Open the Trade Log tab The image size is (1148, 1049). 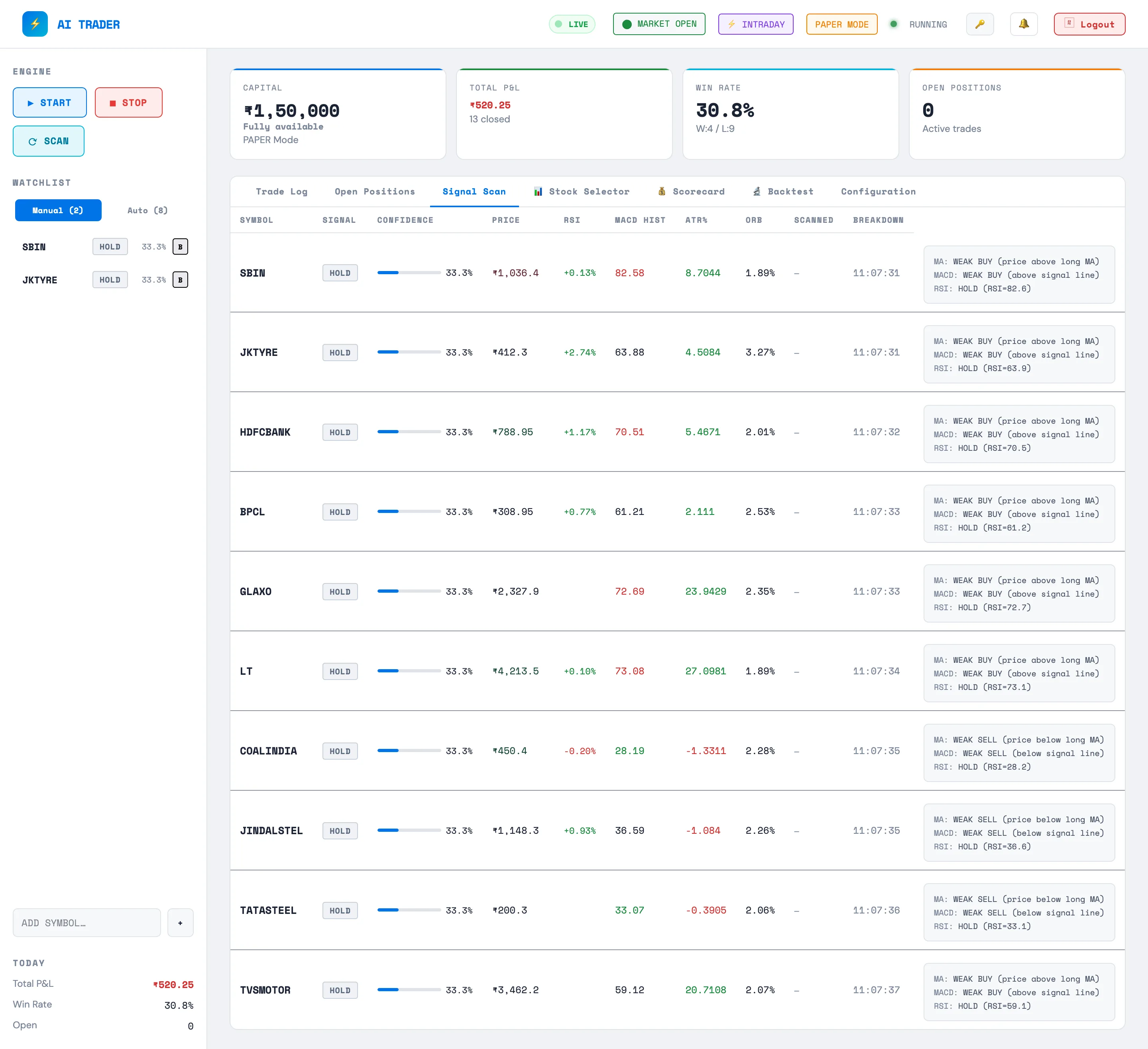click(x=281, y=191)
